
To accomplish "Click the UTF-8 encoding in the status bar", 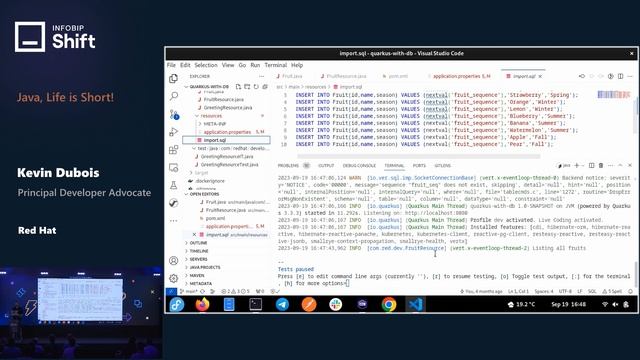I will point(565,291).
